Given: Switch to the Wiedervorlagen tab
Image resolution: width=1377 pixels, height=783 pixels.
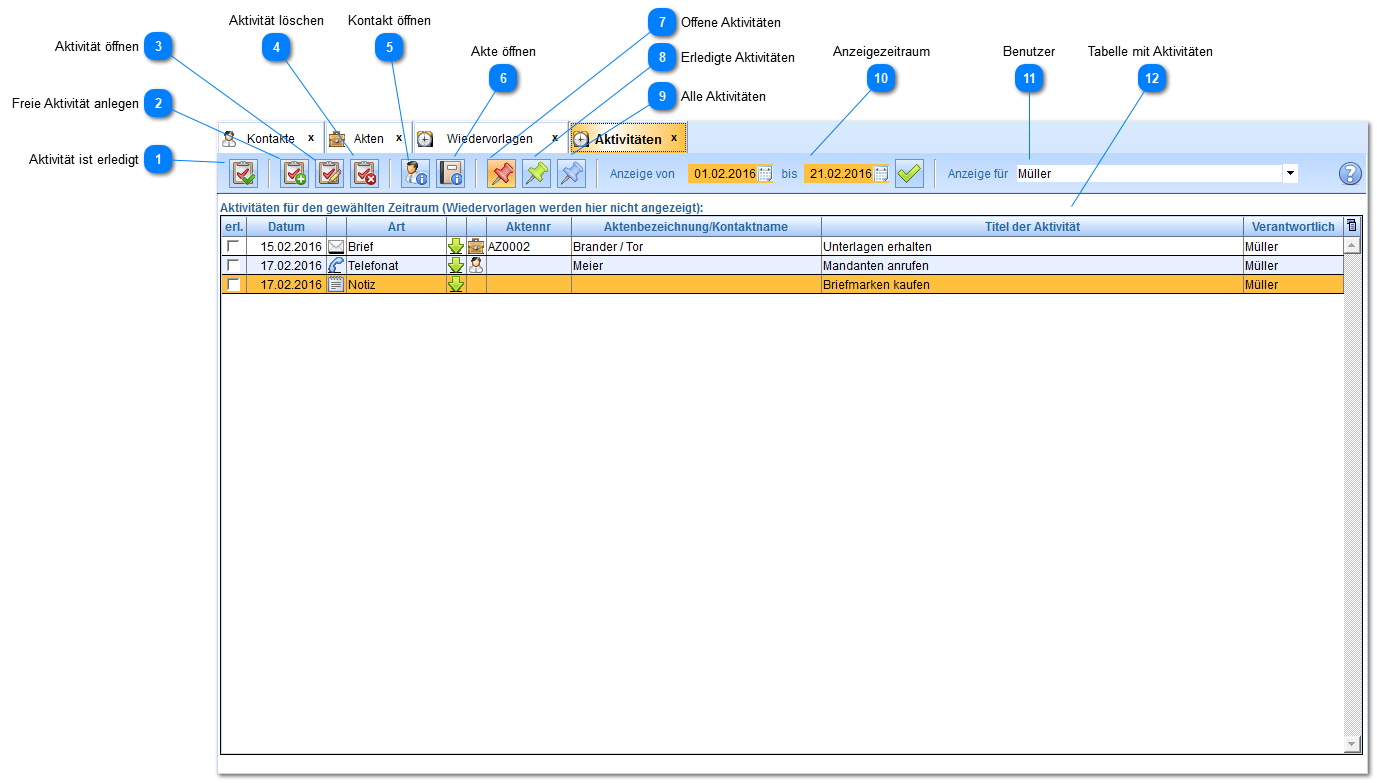Looking at the screenshot, I should [489, 138].
